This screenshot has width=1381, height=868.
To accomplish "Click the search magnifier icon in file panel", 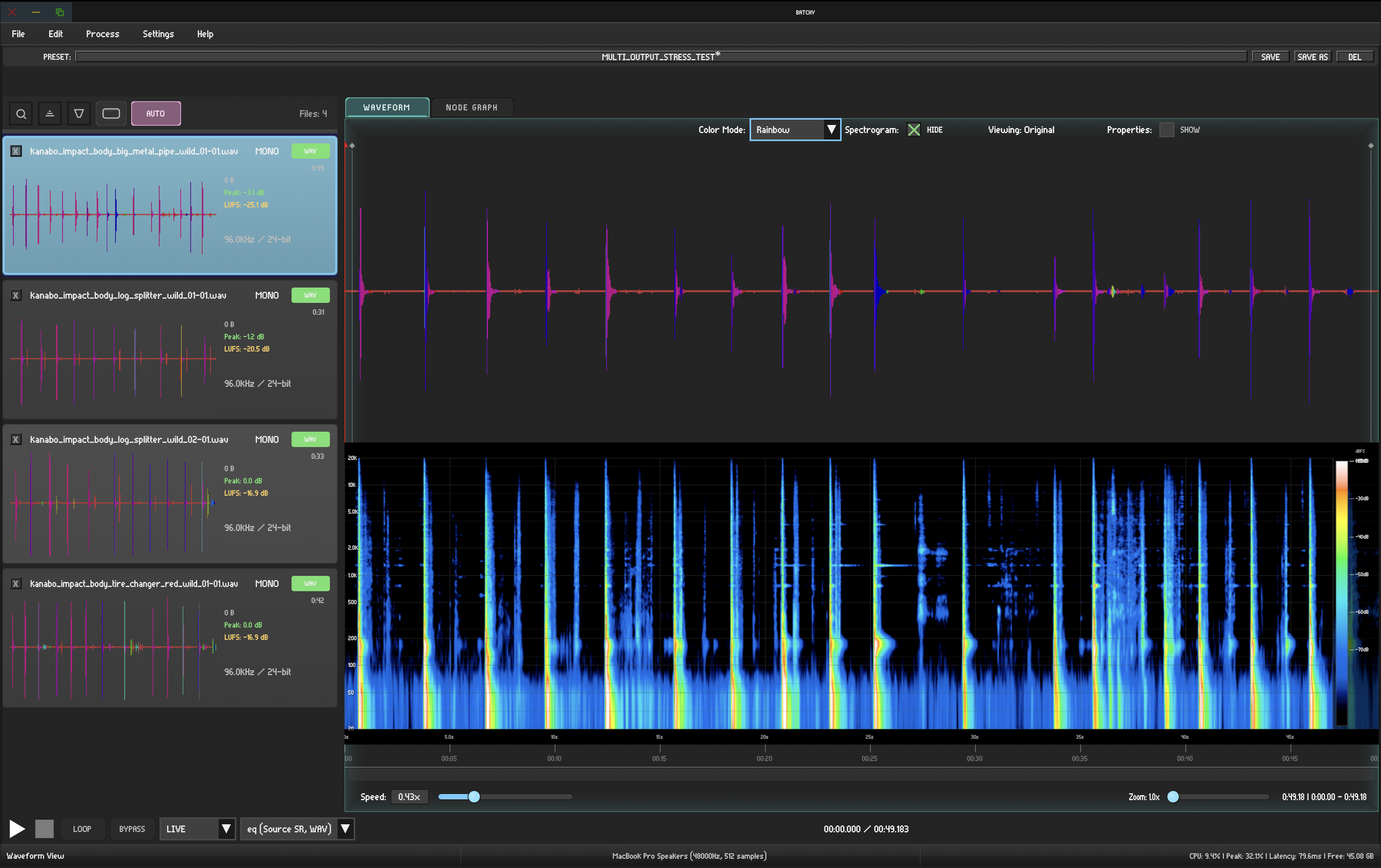I will click(21, 113).
